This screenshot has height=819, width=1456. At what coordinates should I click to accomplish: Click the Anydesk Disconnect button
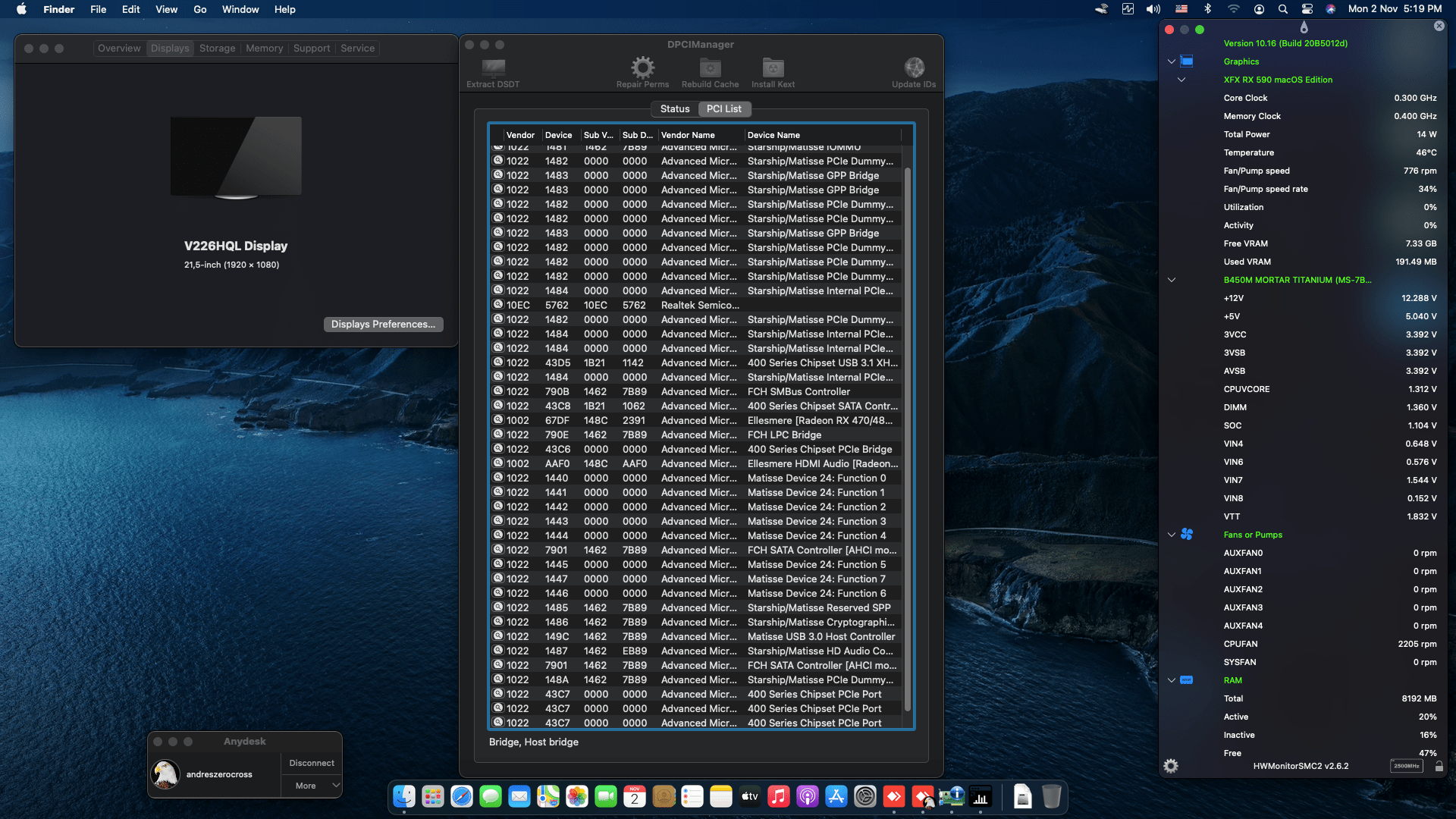tap(312, 763)
